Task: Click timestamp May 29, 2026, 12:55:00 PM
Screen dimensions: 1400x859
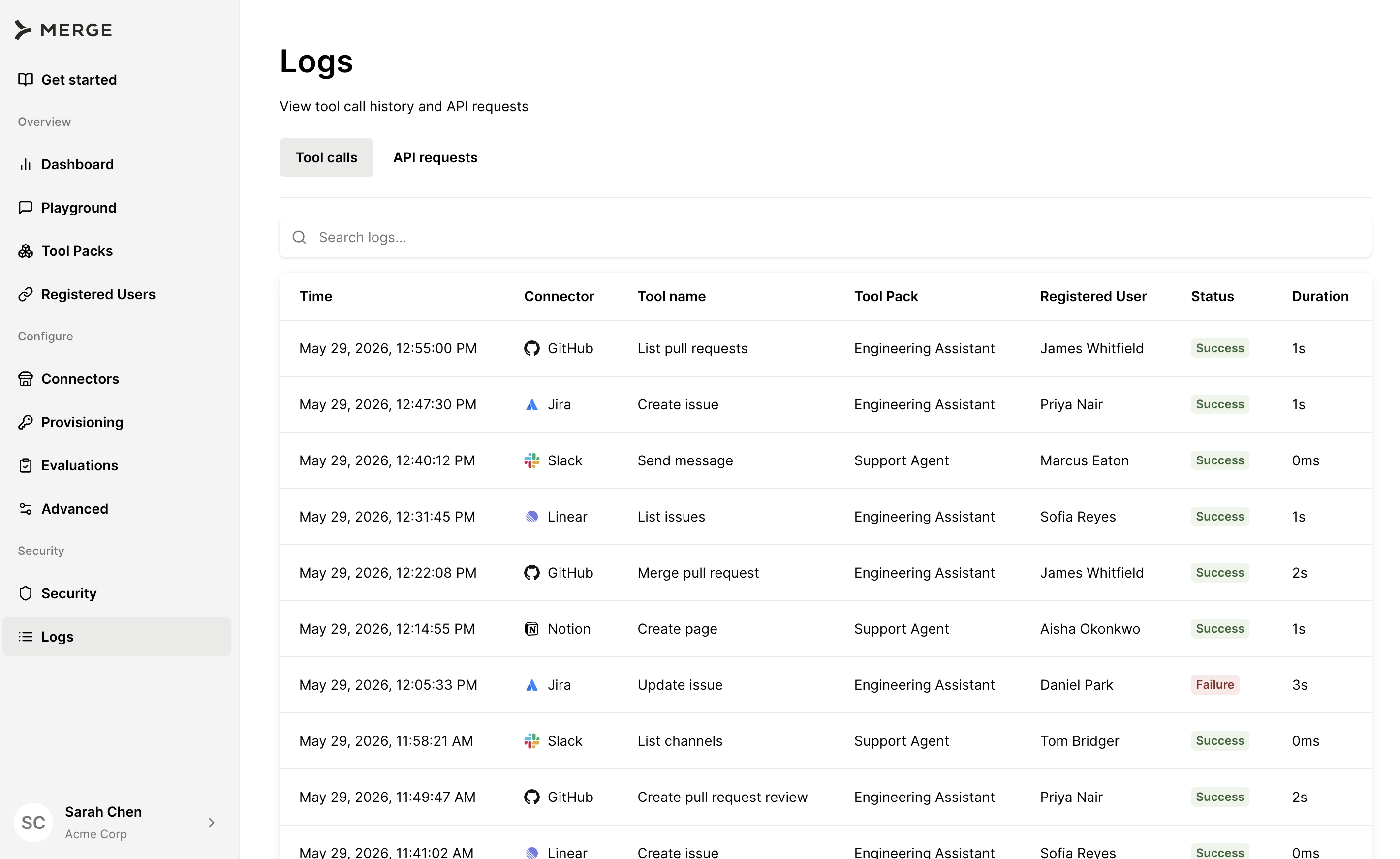Action: [x=388, y=348]
